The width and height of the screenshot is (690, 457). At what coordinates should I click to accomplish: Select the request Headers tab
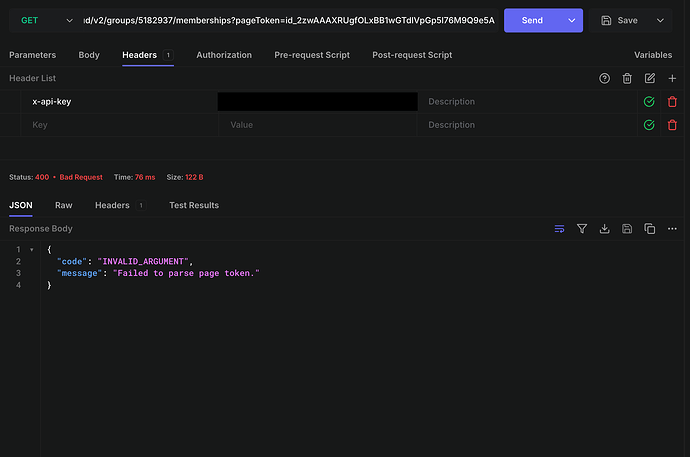(148, 55)
